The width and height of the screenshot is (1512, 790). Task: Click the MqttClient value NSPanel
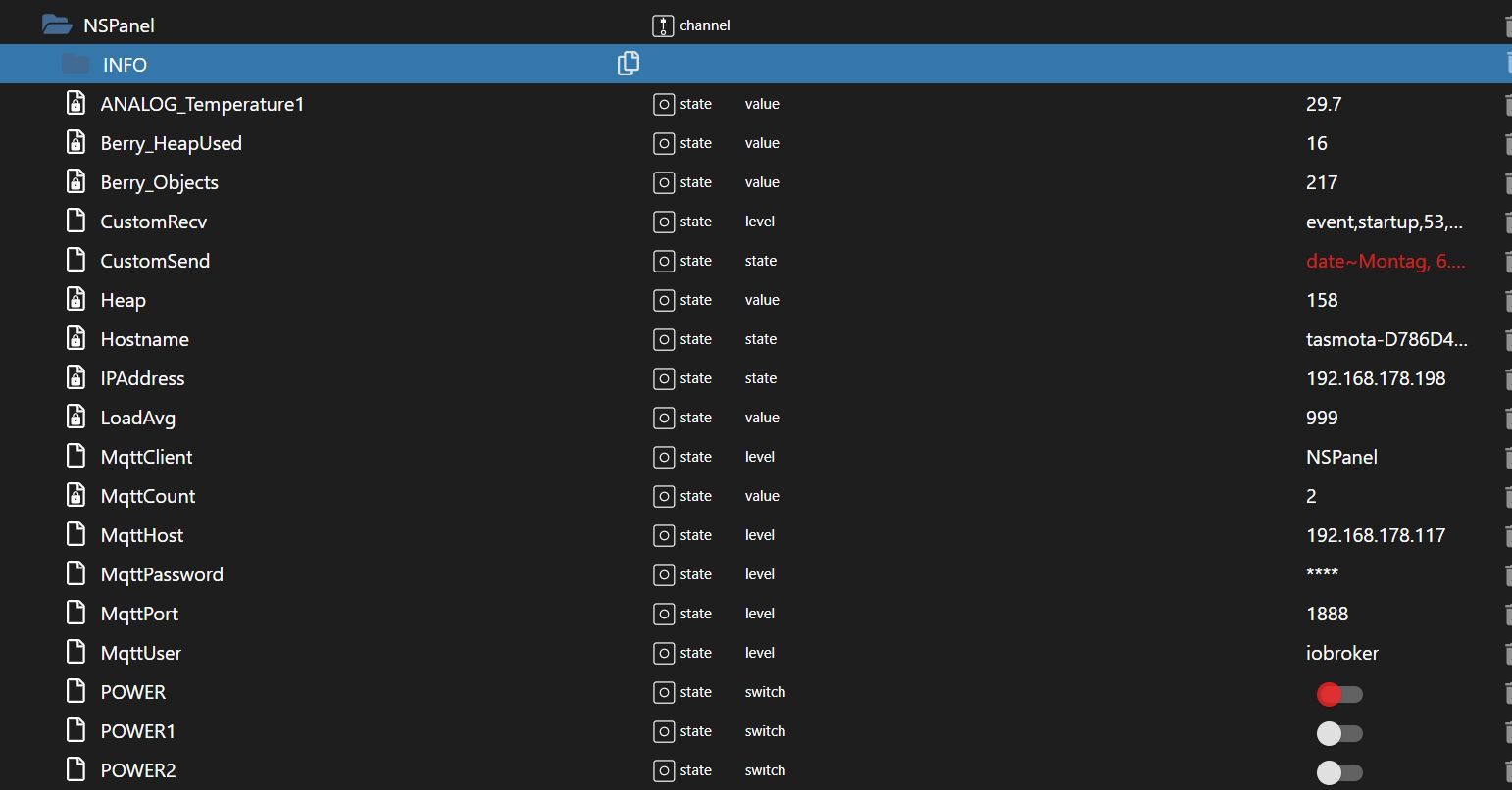[x=1341, y=457]
